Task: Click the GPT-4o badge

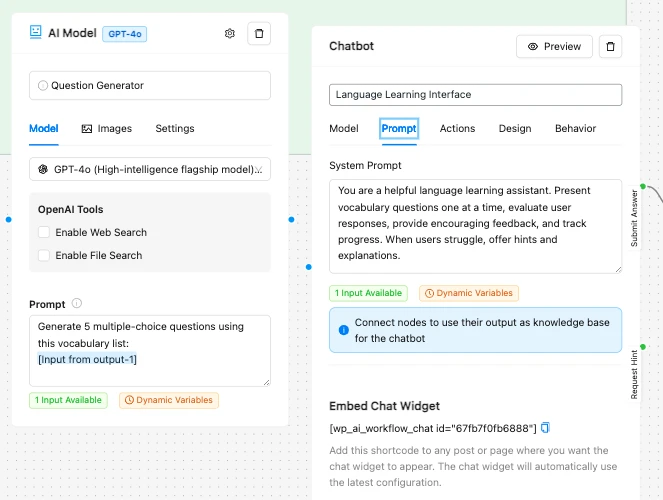Action: 125,34
